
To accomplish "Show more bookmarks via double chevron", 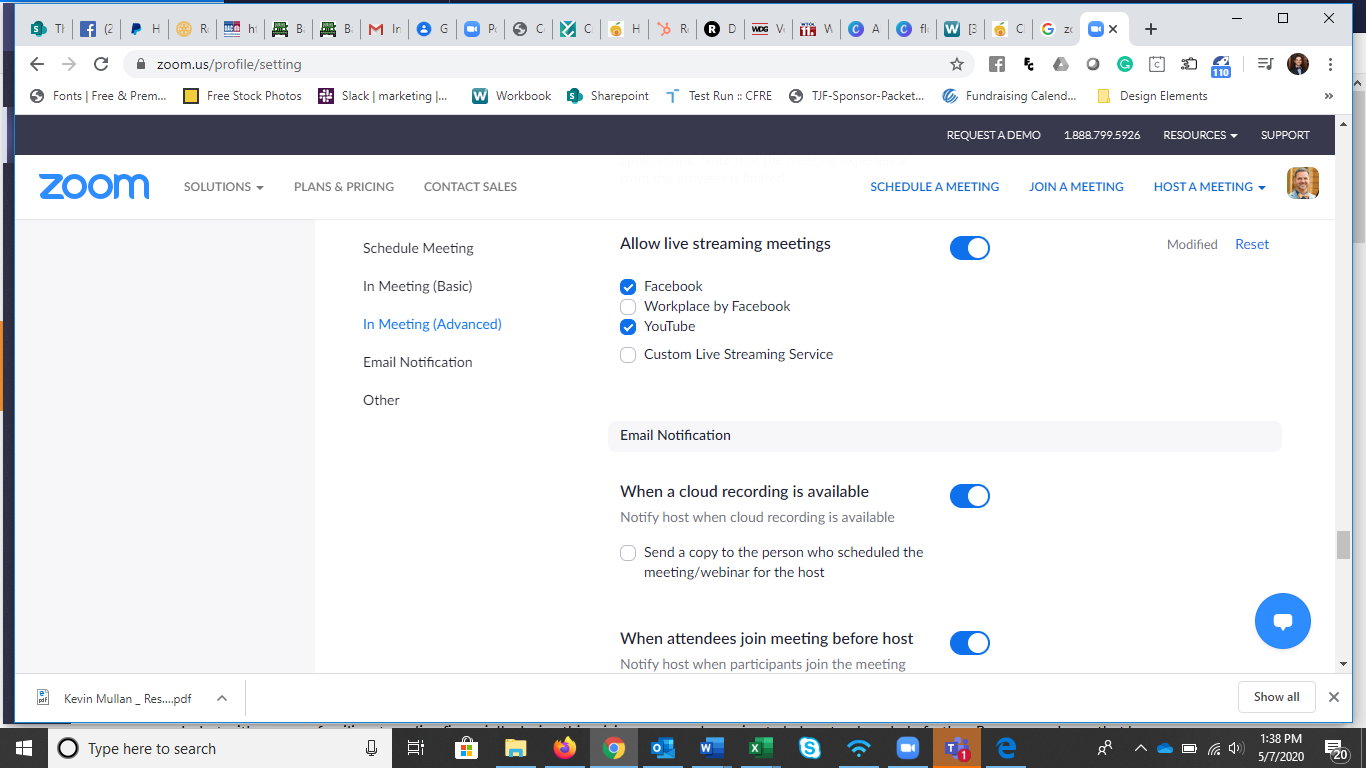I will pyautogui.click(x=1329, y=96).
